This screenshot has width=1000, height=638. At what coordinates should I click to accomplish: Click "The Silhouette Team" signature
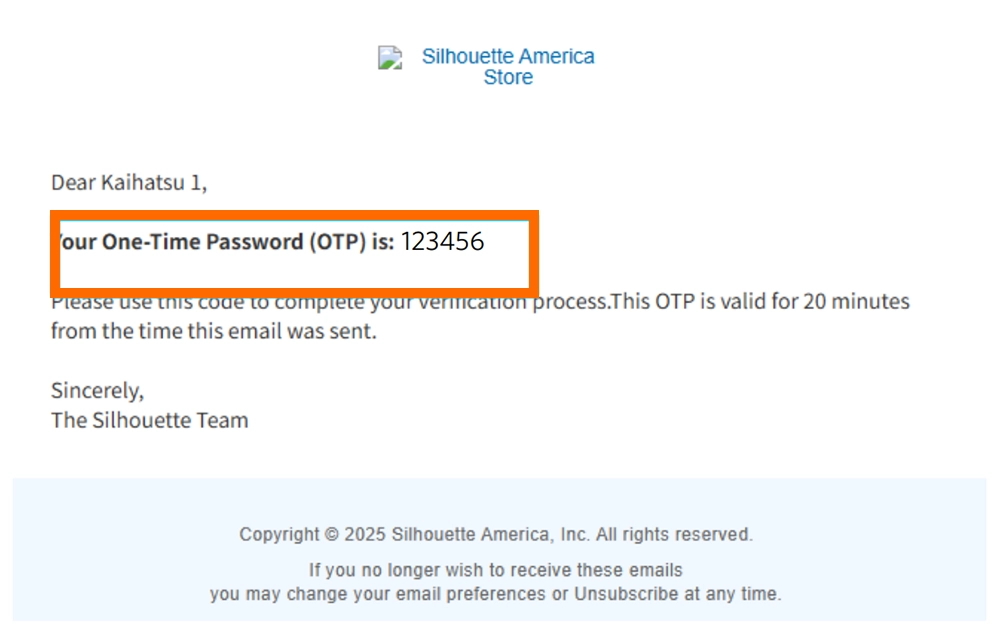(149, 421)
